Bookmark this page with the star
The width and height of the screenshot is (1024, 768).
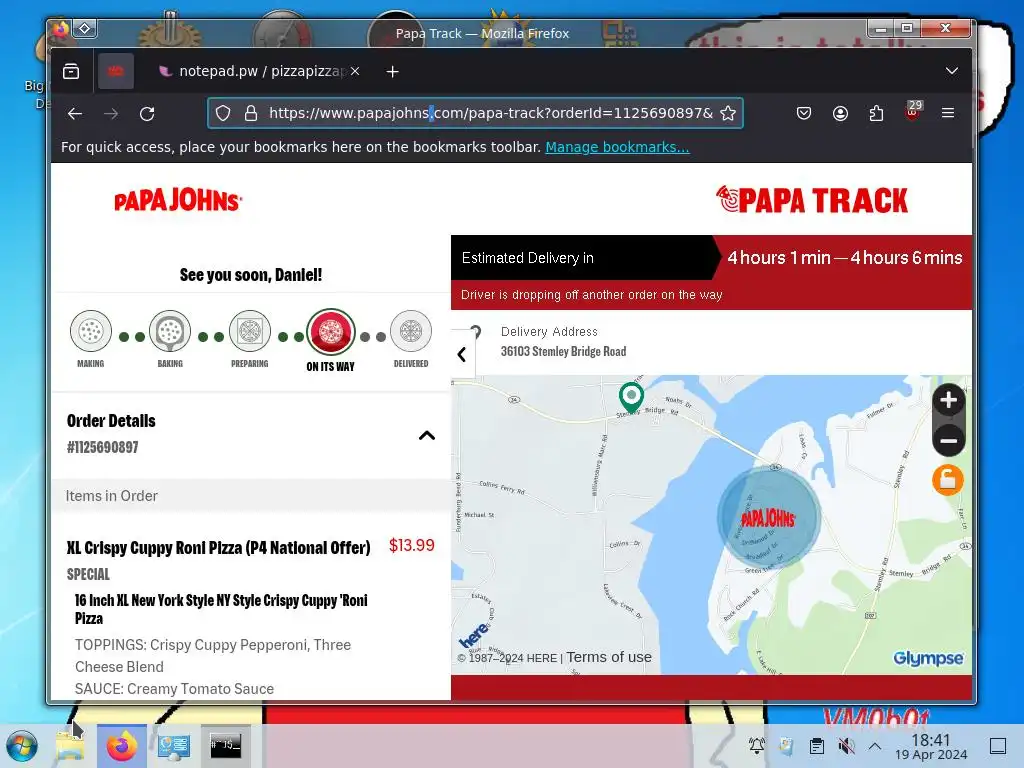(x=728, y=114)
